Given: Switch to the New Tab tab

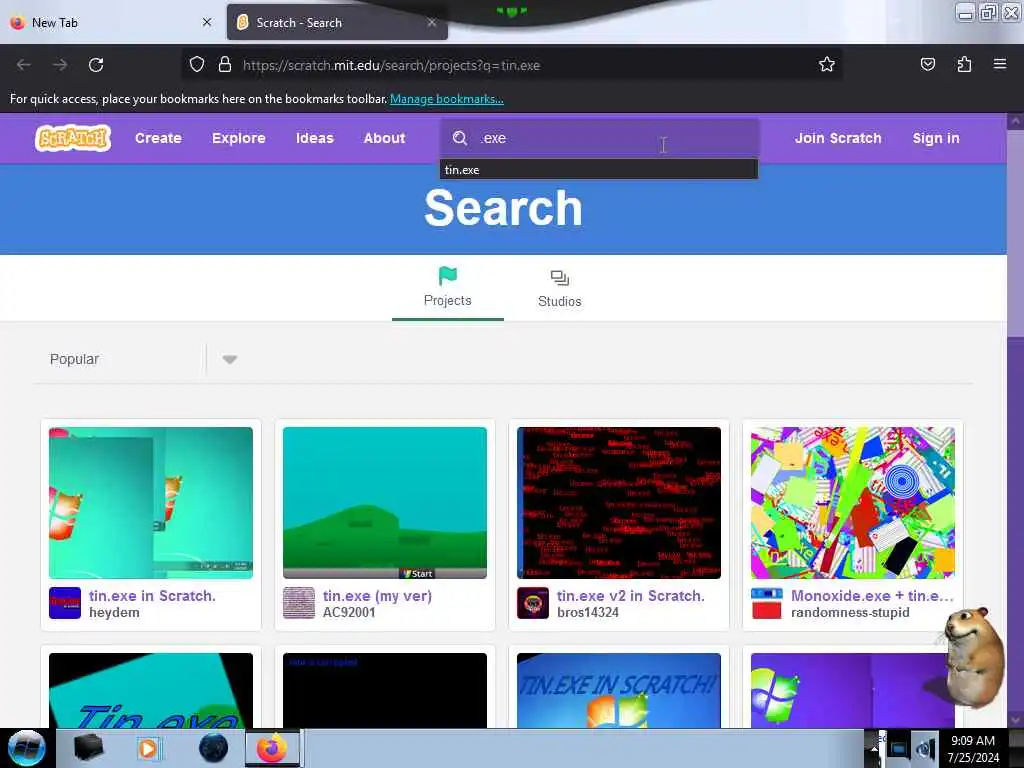Looking at the screenshot, I should (111, 22).
